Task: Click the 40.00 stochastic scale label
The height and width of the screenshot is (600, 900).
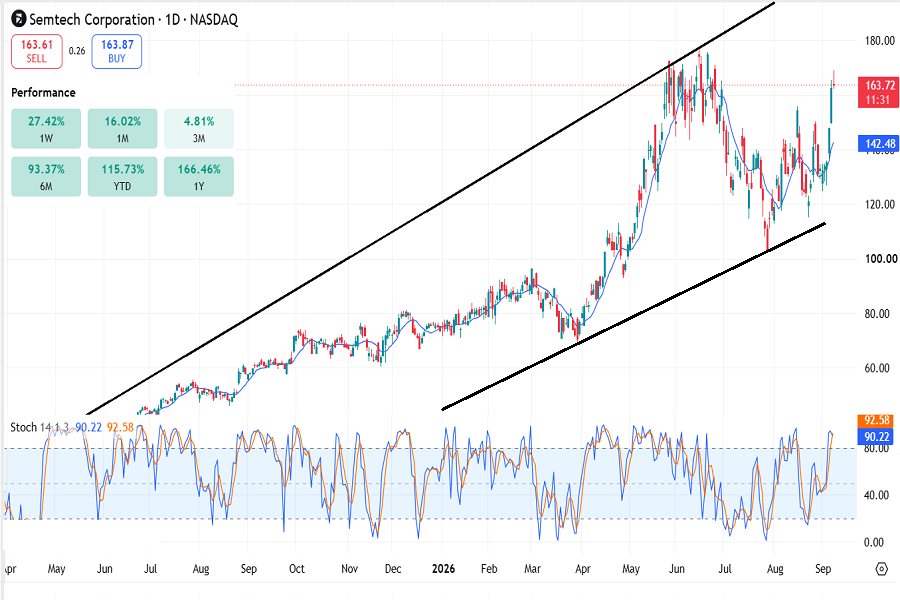Action: [876, 496]
